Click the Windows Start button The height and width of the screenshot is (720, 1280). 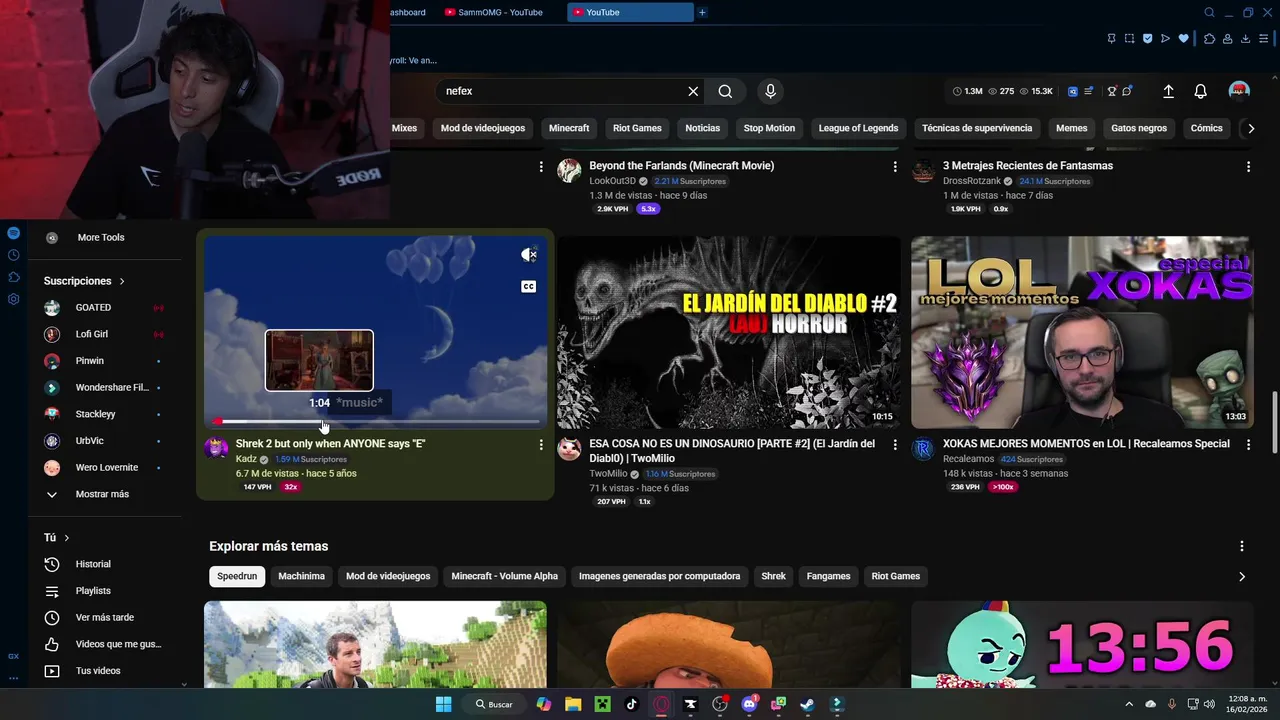(x=444, y=704)
